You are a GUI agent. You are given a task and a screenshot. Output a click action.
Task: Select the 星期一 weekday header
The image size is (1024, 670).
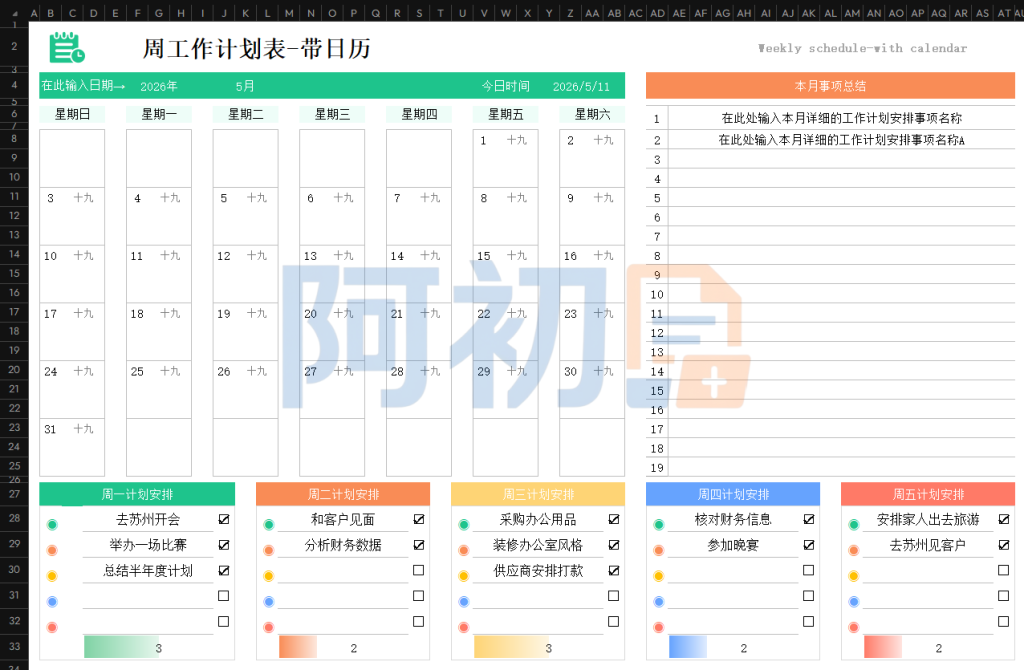pos(159,114)
